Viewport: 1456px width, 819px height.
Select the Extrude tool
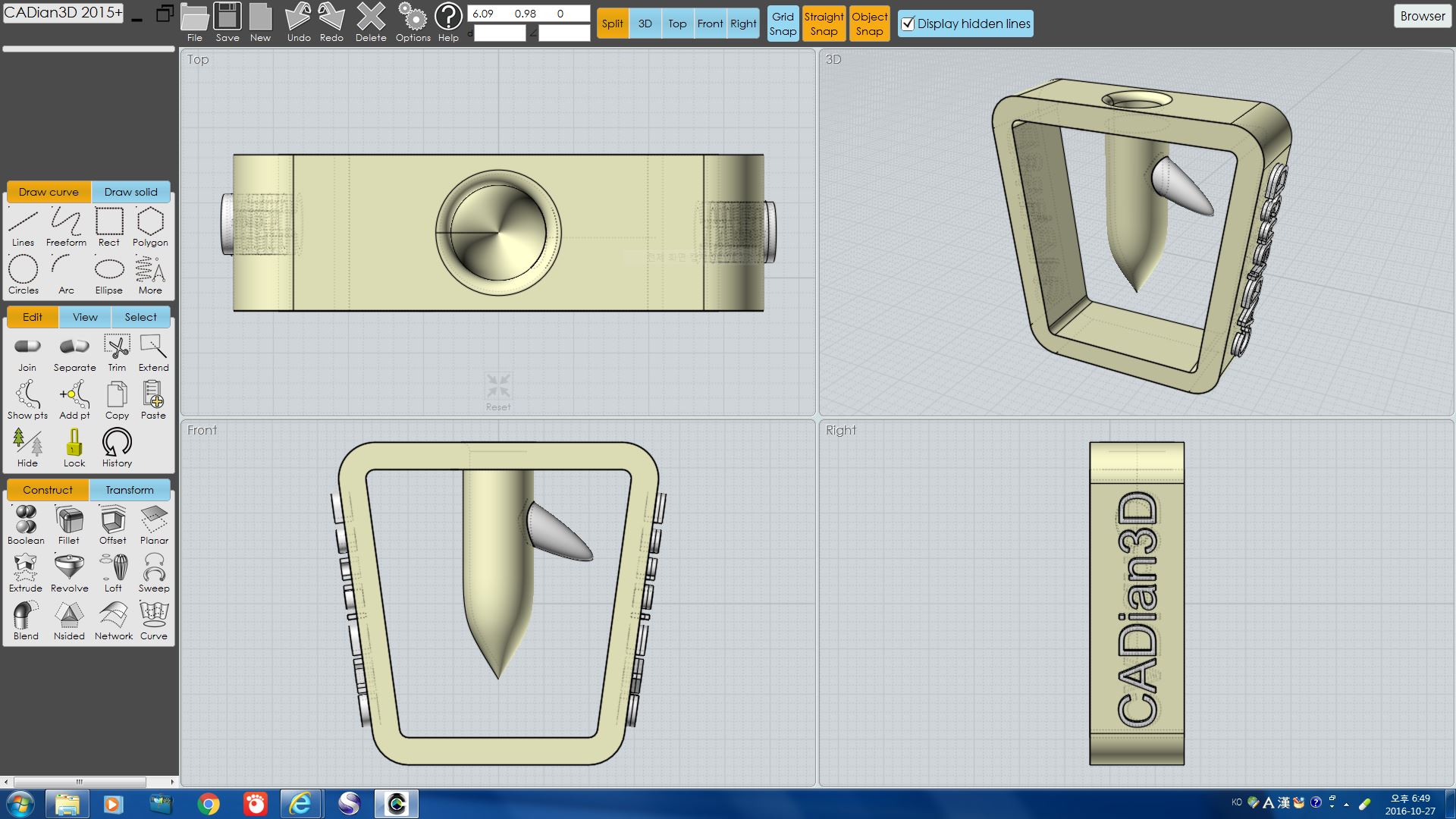pos(26,573)
